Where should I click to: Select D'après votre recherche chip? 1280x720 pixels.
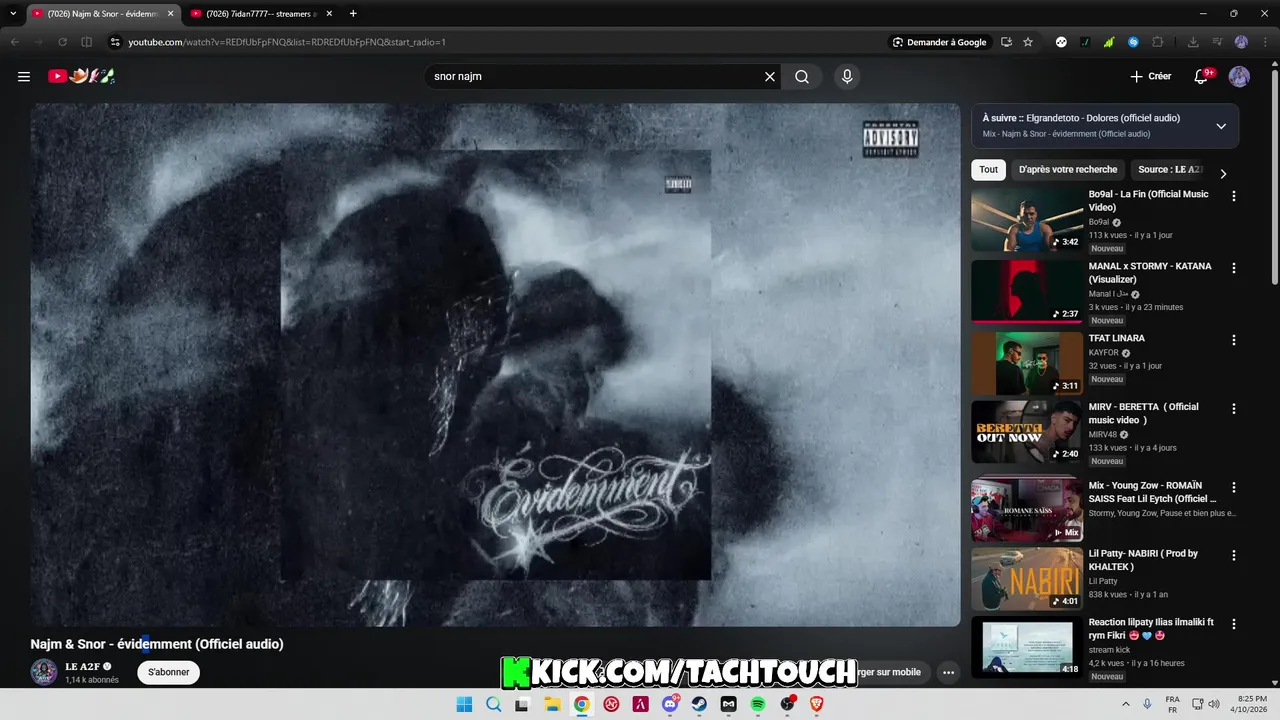tap(1068, 170)
